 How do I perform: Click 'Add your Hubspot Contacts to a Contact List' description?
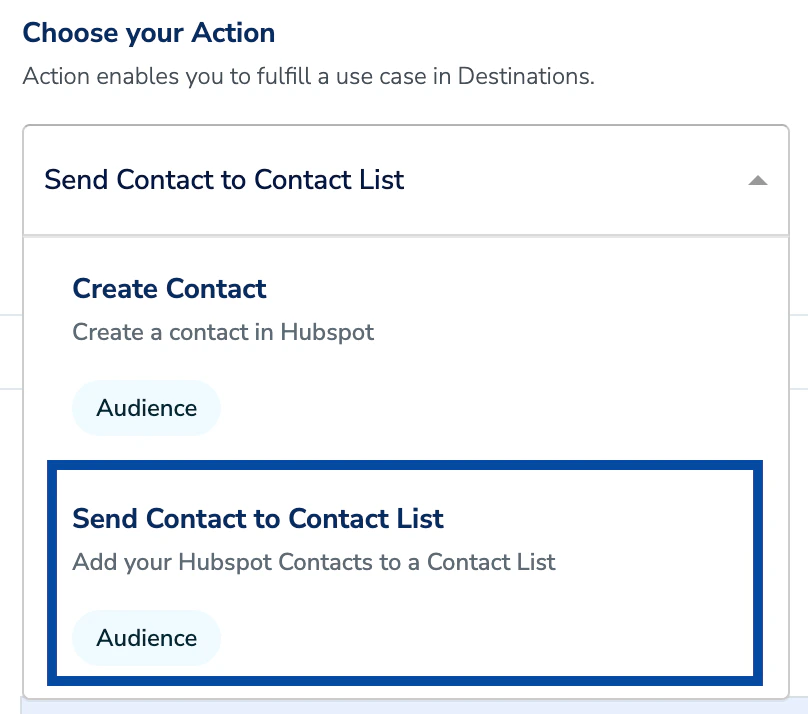[x=314, y=562]
